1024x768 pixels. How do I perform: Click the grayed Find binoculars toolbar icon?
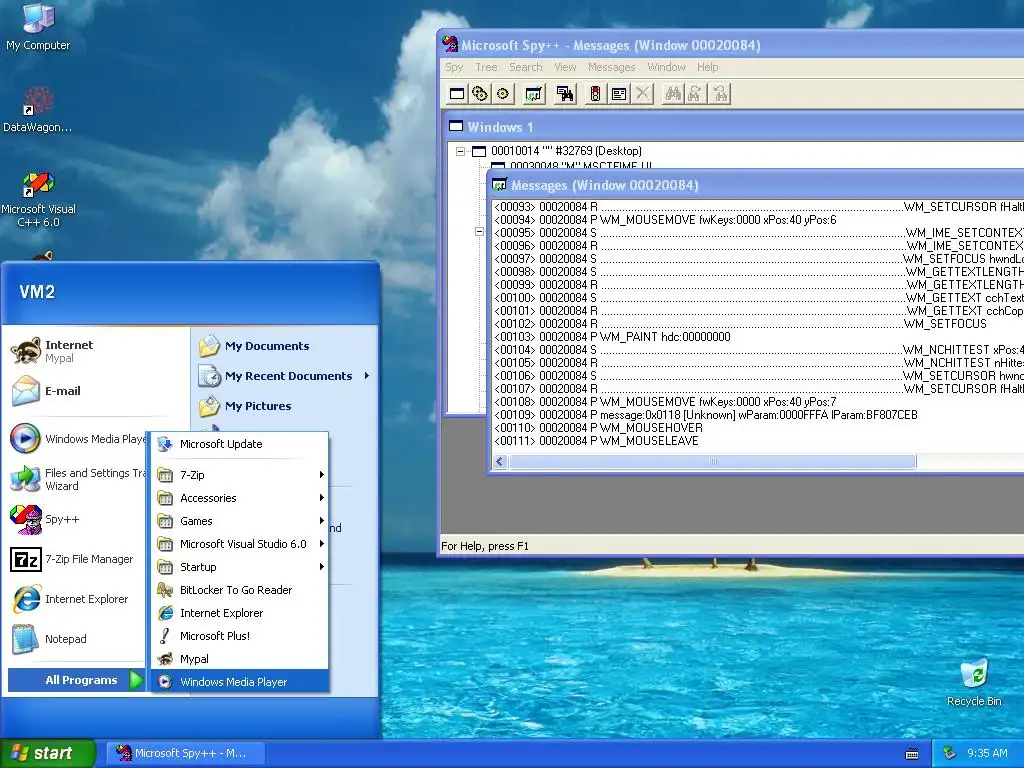673,93
